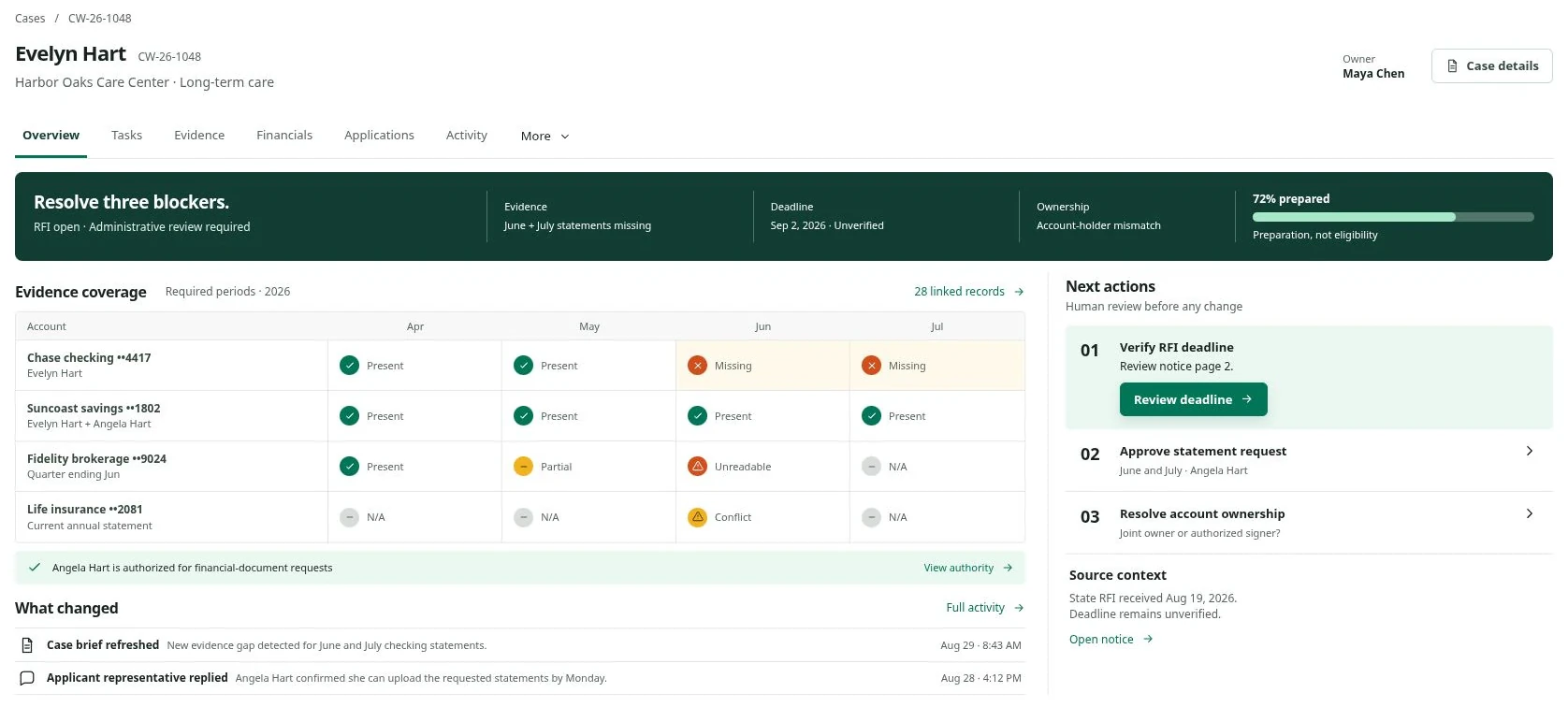Click the Fidelity brokerage June Unreadable warning icon

click(697, 467)
